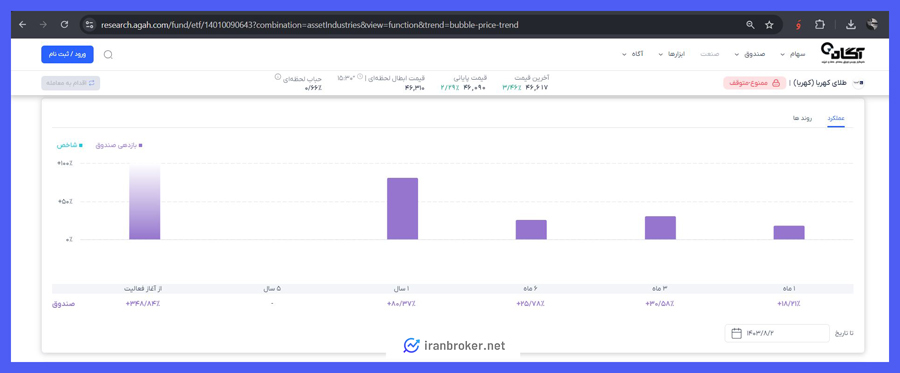The width and height of the screenshot is (900, 373).
Task: Click the +18/21% return value
Action: (x=788, y=304)
